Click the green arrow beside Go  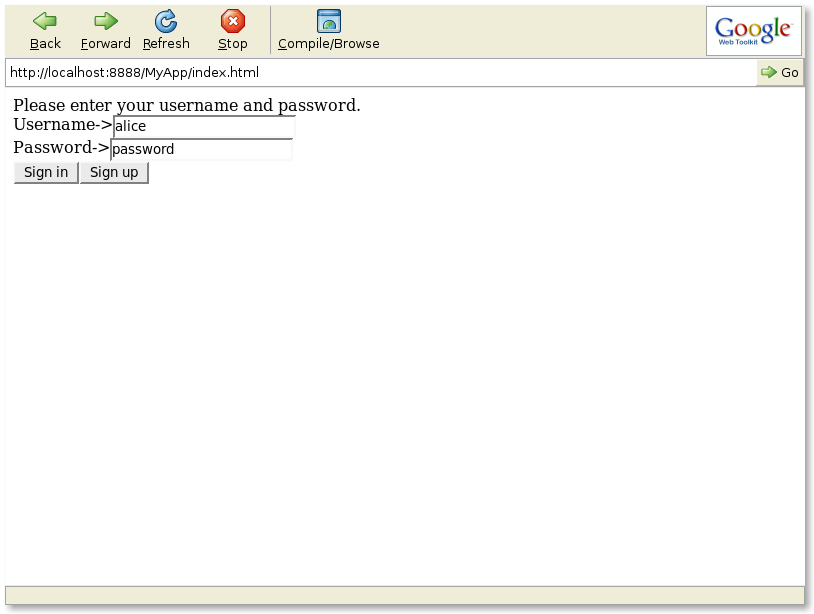pyautogui.click(x=768, y=72)
